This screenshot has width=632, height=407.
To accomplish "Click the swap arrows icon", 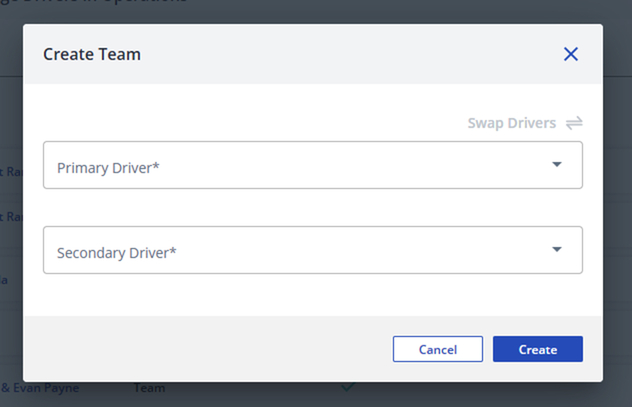I will click(574, 123).
